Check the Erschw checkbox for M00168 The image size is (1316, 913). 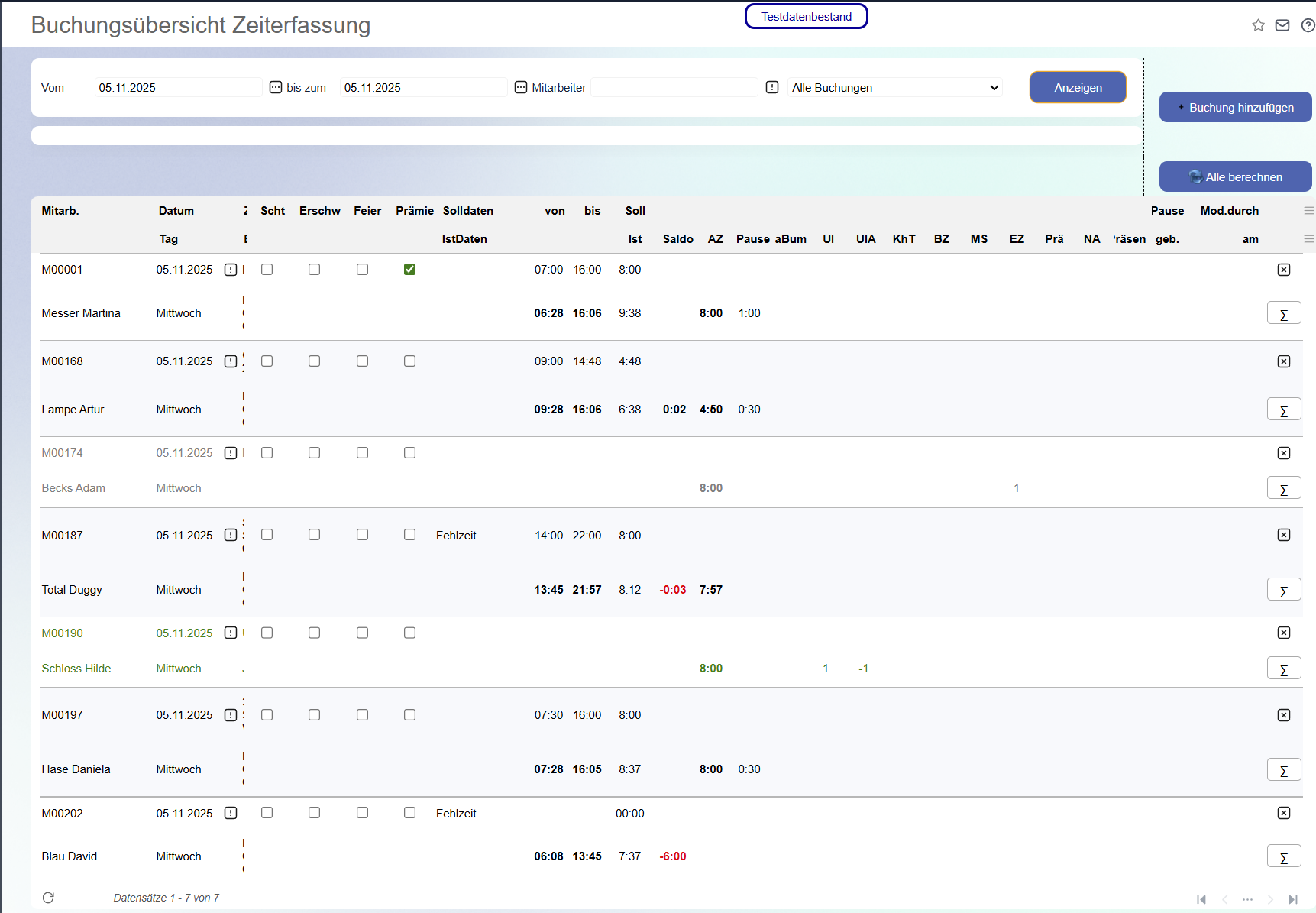pos(315,361)
